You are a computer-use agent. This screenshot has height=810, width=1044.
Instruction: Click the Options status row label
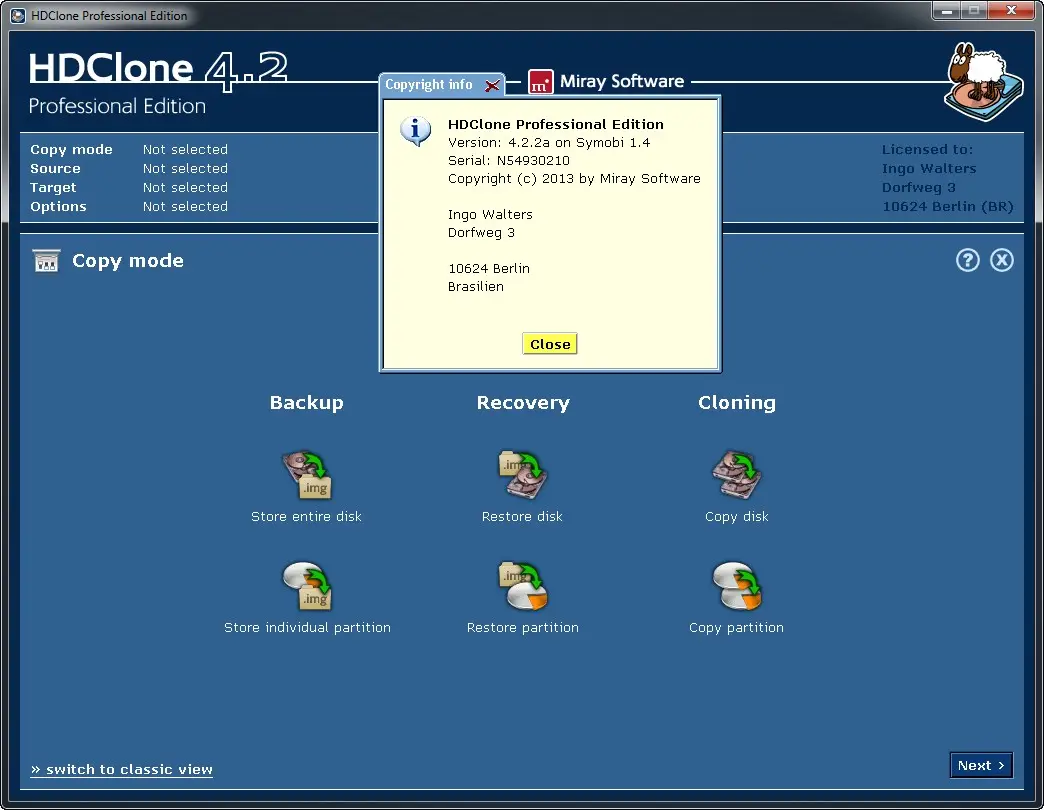click(58, 206)
